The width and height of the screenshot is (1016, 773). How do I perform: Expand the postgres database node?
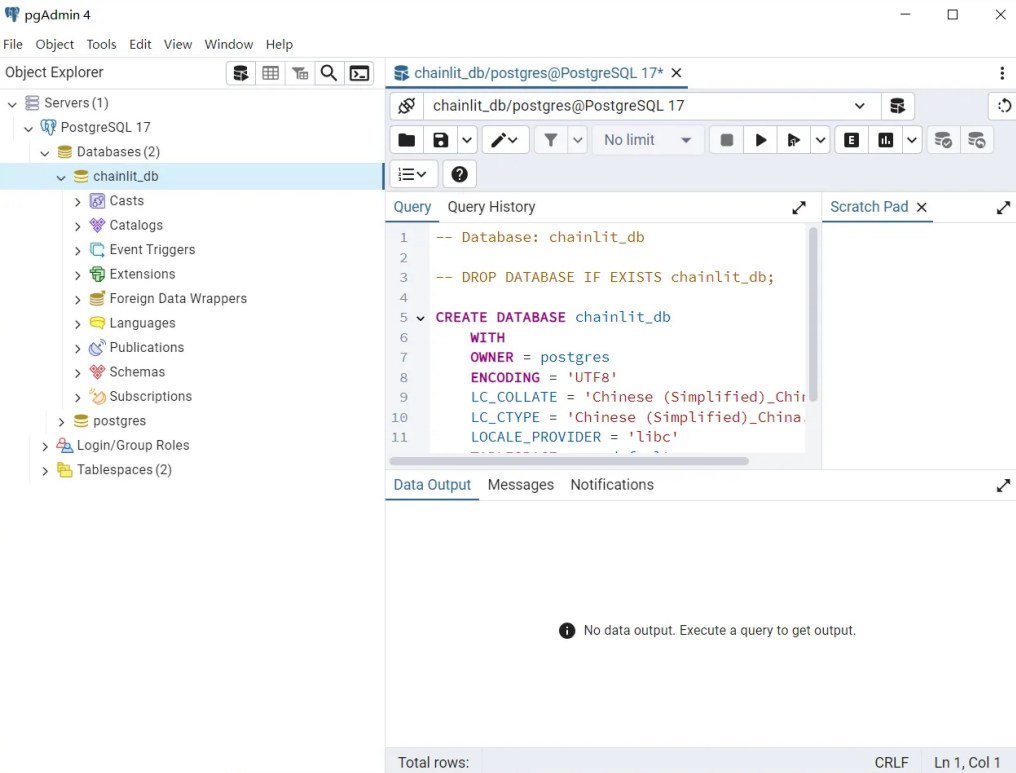61,422
